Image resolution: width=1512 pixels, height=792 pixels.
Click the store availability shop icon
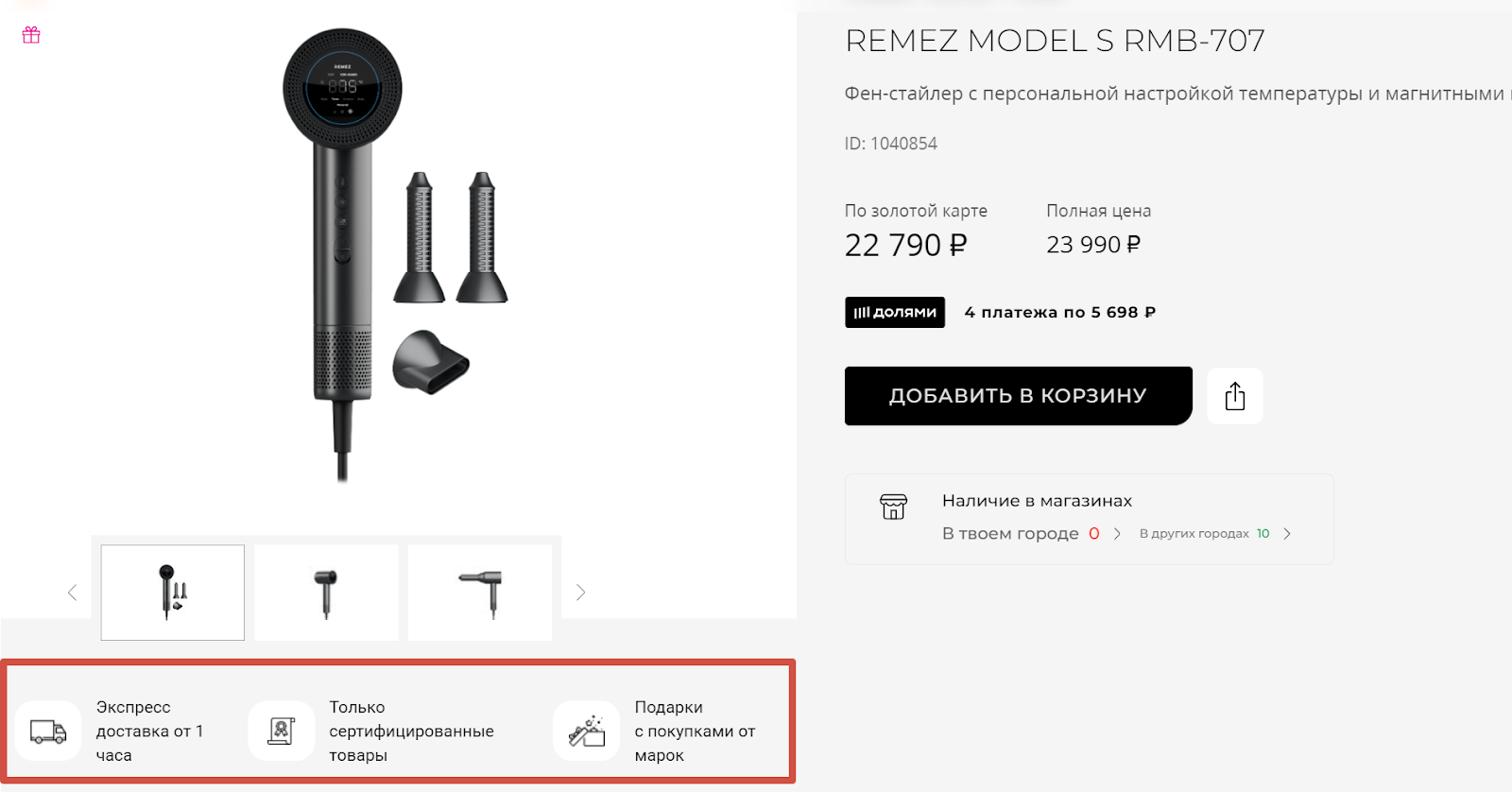click(x=893, y=507)
